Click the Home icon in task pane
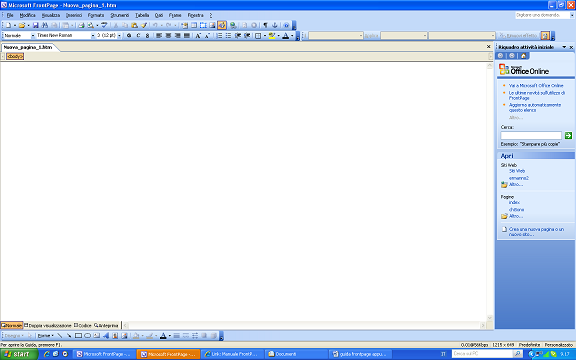576x360 pixels. click(x=523, y=56)
